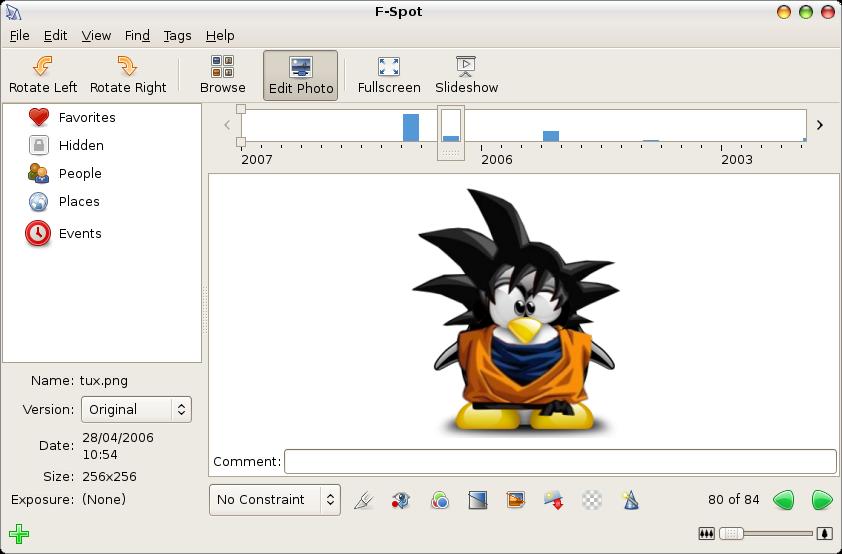The image size is (842, 554).
Task: Click the auto color wizard hat icon
Action: point(630,500)
